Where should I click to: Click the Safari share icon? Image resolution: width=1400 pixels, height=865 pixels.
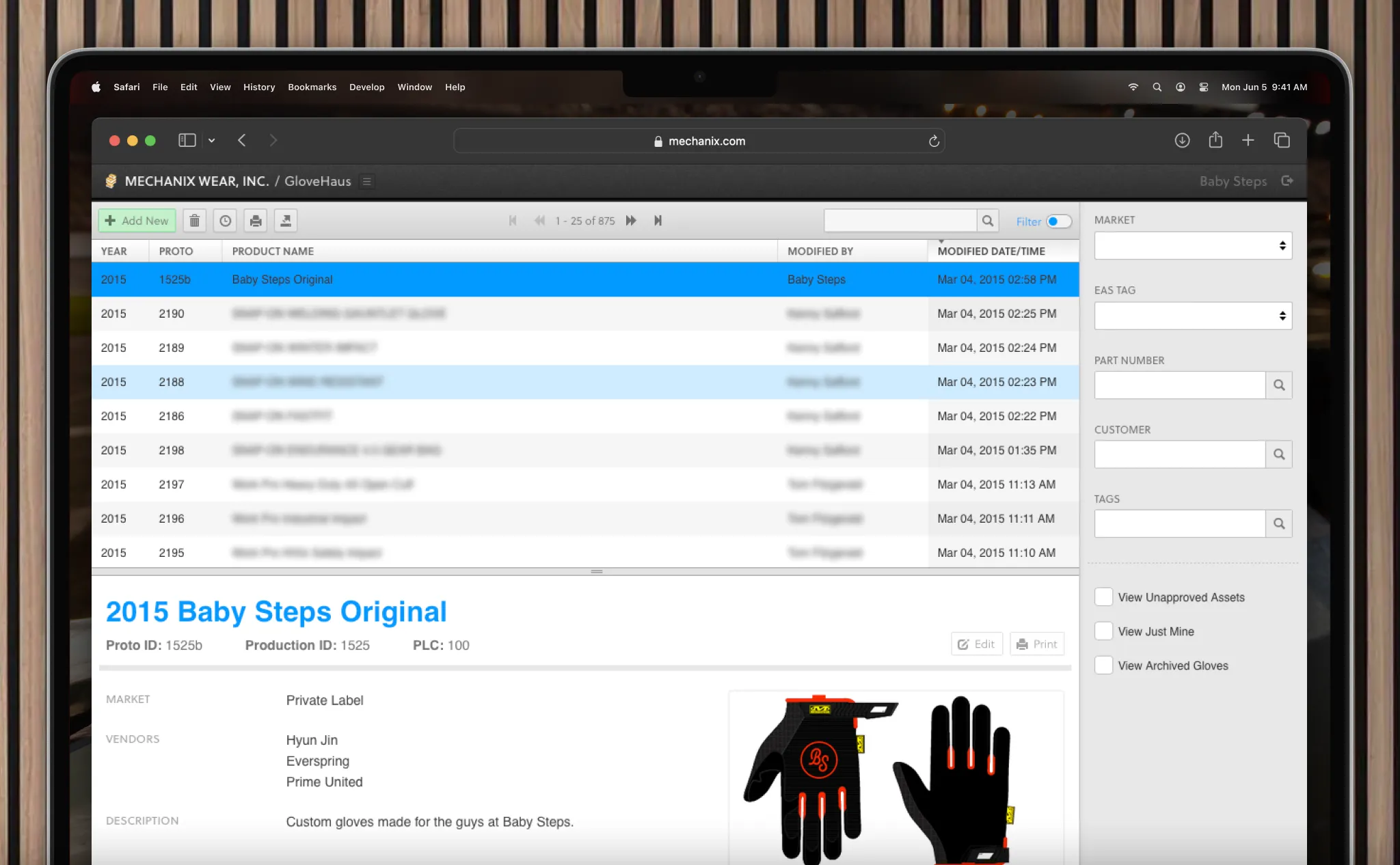pyautogui.click(x=1215, y=139)
